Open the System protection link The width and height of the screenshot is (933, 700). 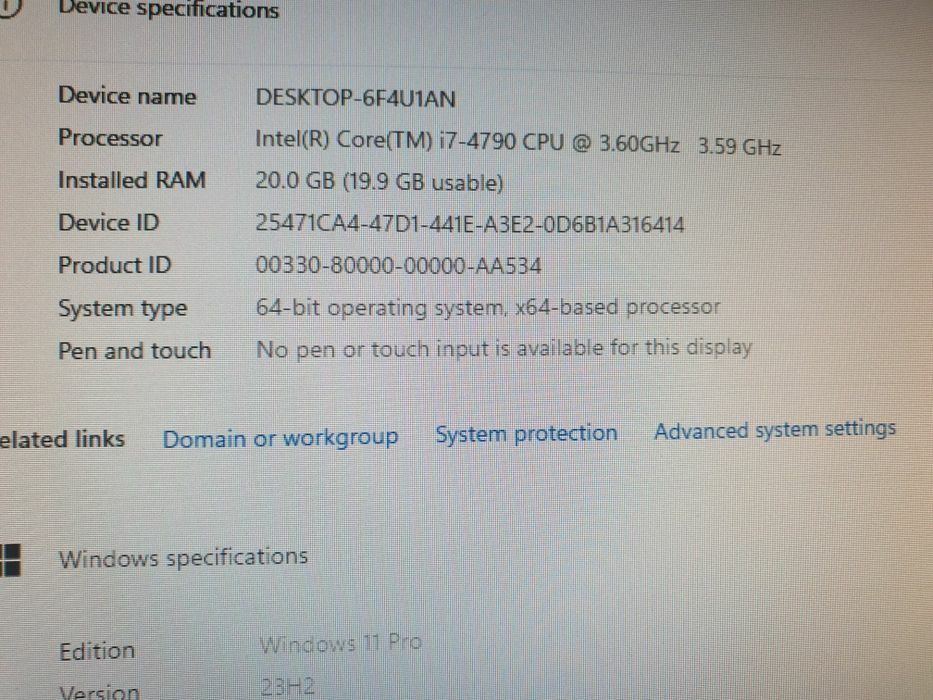coord(527,433)
